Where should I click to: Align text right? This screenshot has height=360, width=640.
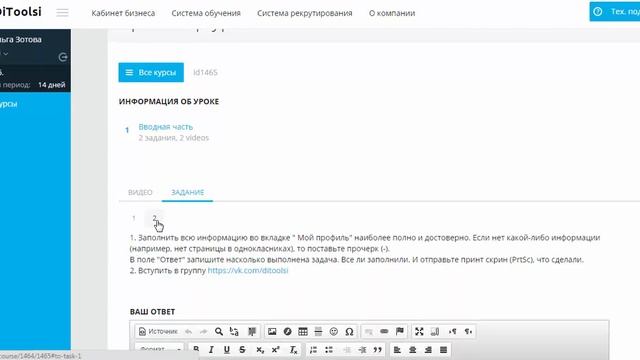click(428, 350)
